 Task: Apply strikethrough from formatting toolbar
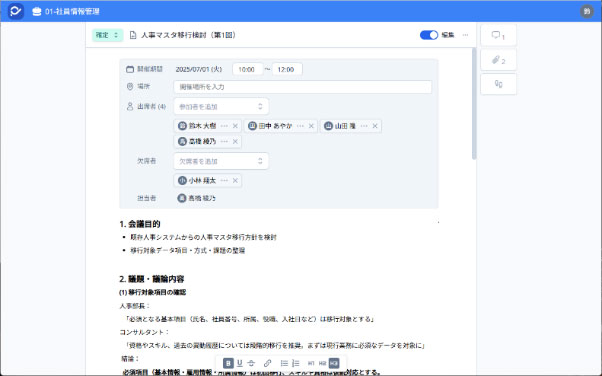[251, 363]
